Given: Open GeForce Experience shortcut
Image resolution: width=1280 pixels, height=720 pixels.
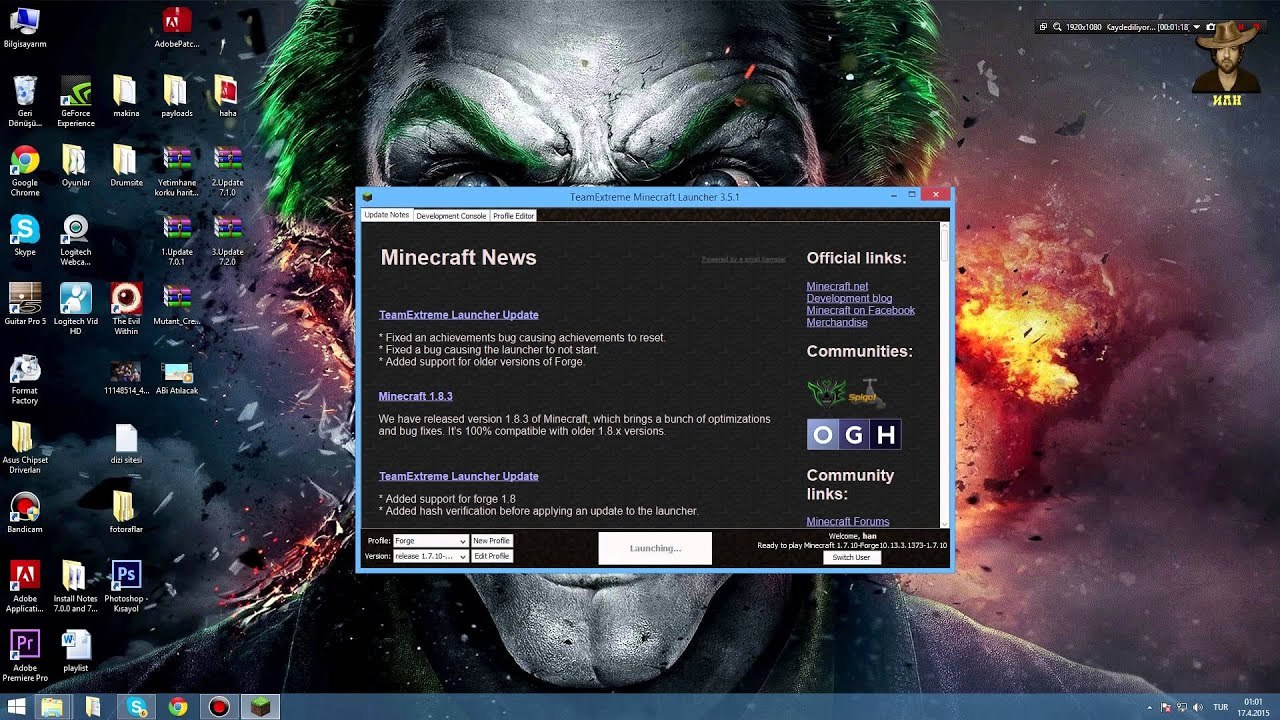Looking at the screenshot, I should (76, 101).
